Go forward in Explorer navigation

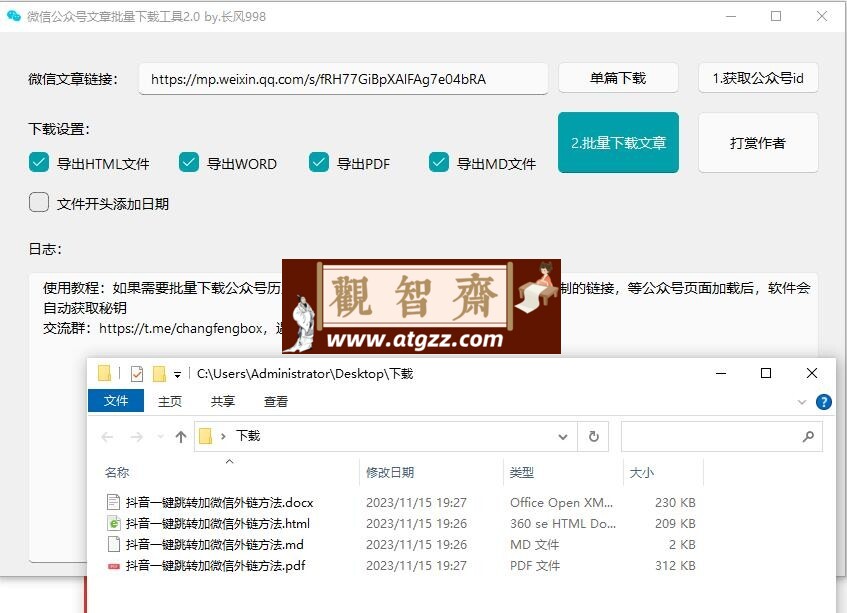click(x=137, y=436)
